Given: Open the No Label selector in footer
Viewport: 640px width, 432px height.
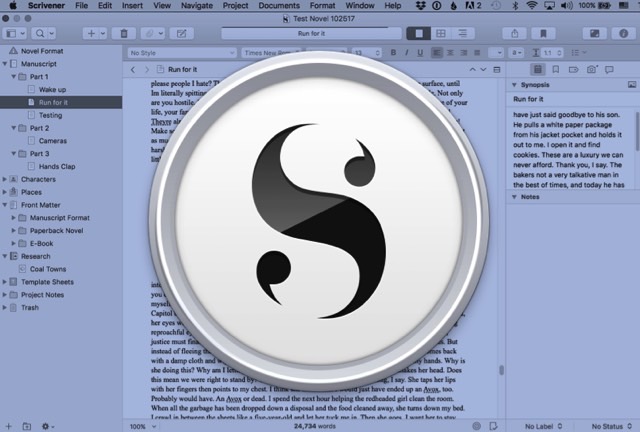Looking at the screenshot, I should pyautogui.click(x=544, y=426).
